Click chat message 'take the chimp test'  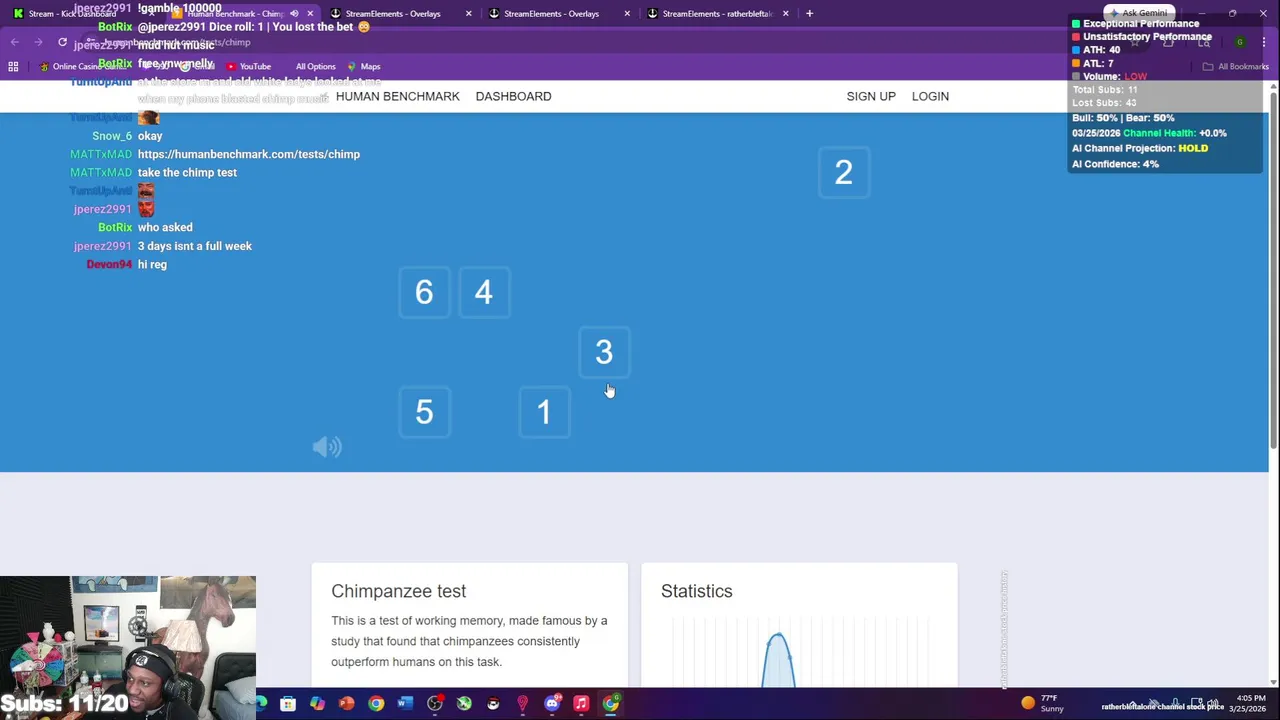pos(187,172)
